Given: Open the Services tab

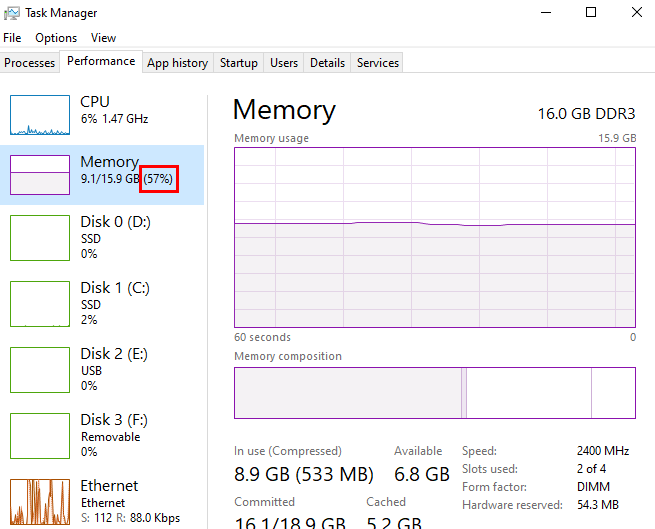Looking at the screenshot, I should [x=378, y=63].
